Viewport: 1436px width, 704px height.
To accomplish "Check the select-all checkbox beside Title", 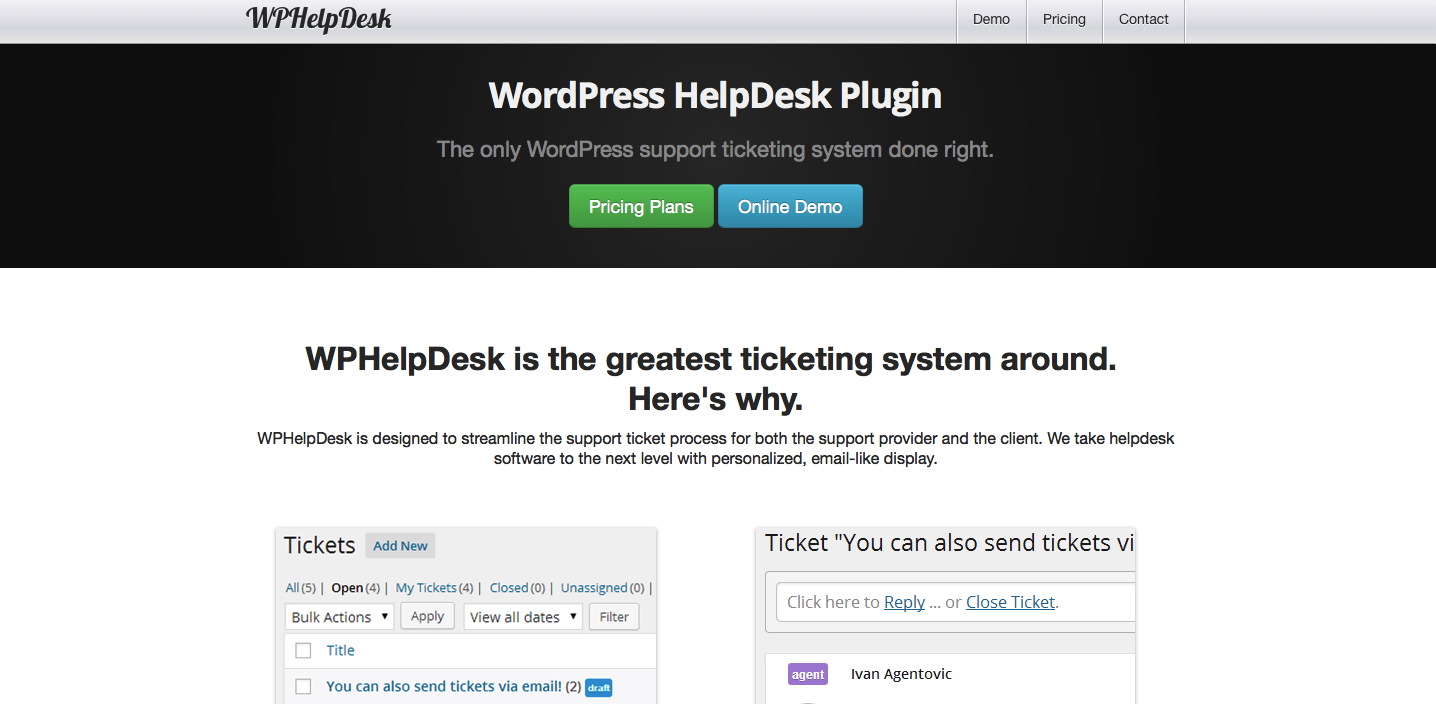I will 303,651.
